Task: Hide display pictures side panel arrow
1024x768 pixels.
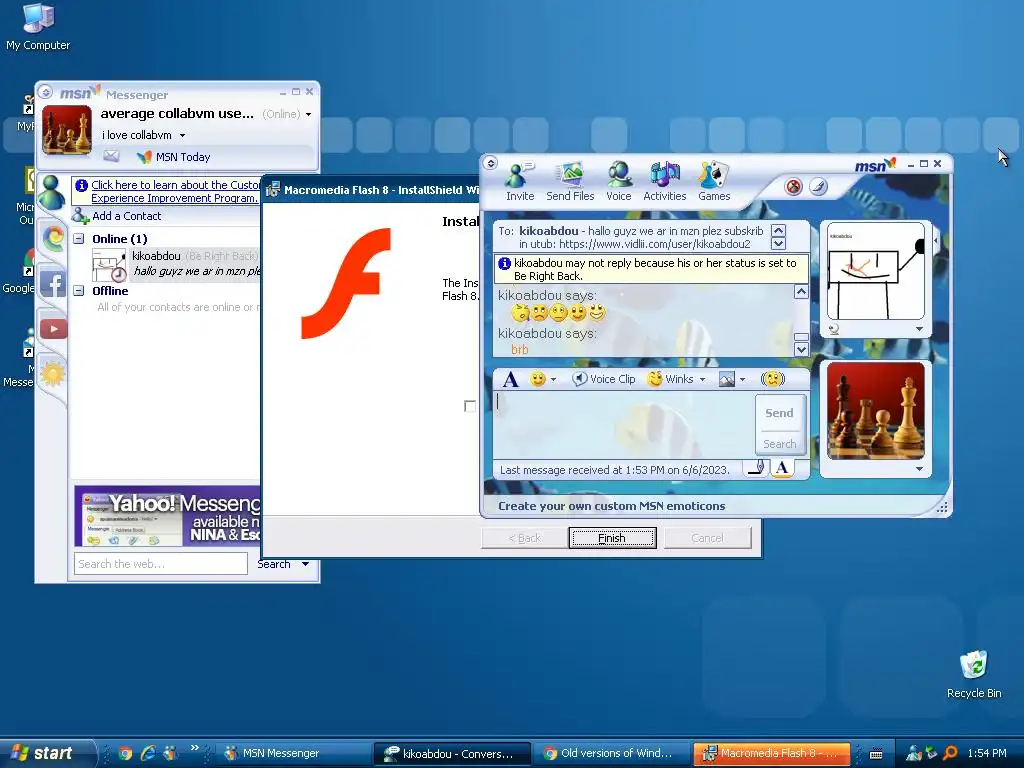Action: click(936, 240)
